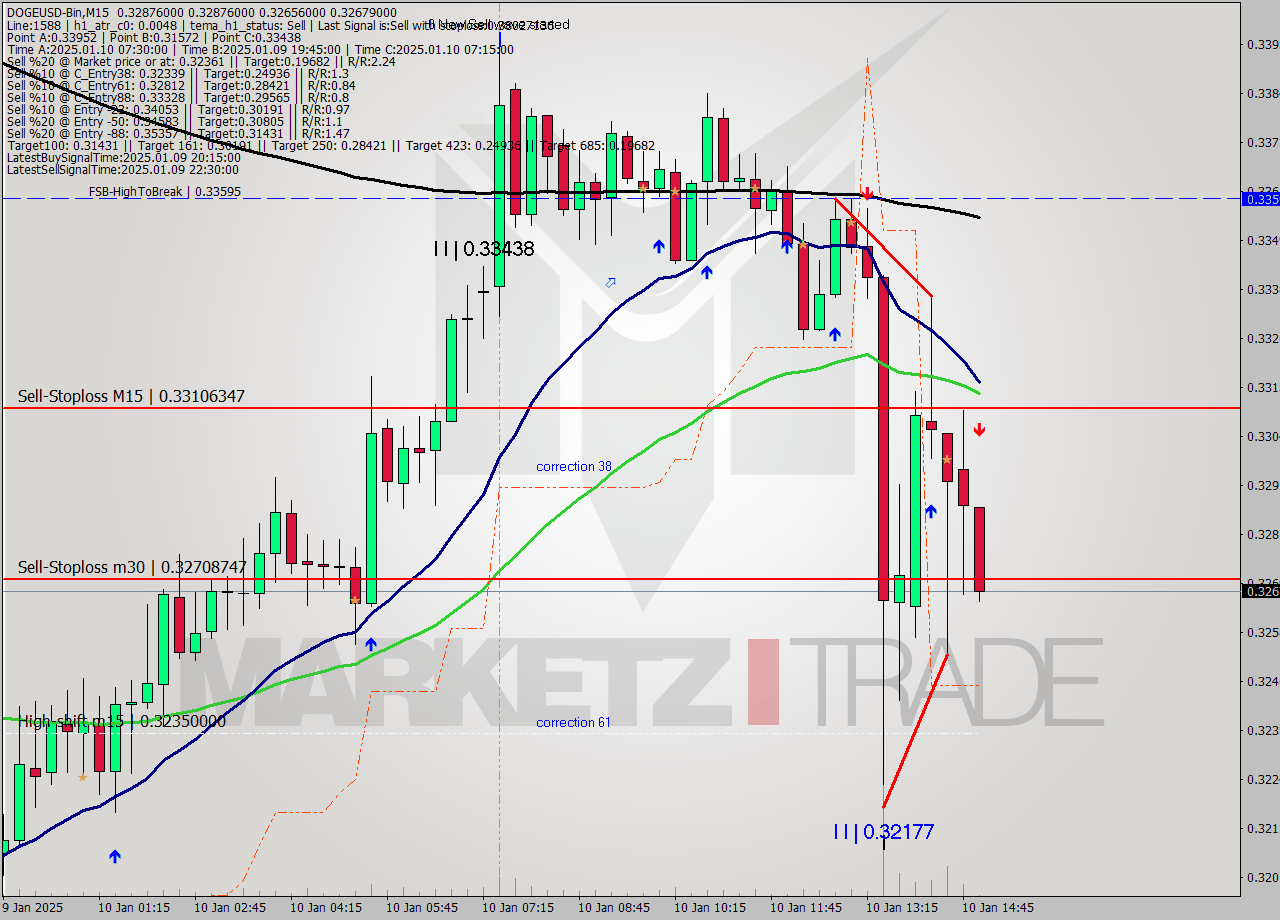The width and height of the screenshot is (1280, 920).
Task: Click the 10 Jan 07:15 time label
Action: pyautogui.click(x=518, y=908)
